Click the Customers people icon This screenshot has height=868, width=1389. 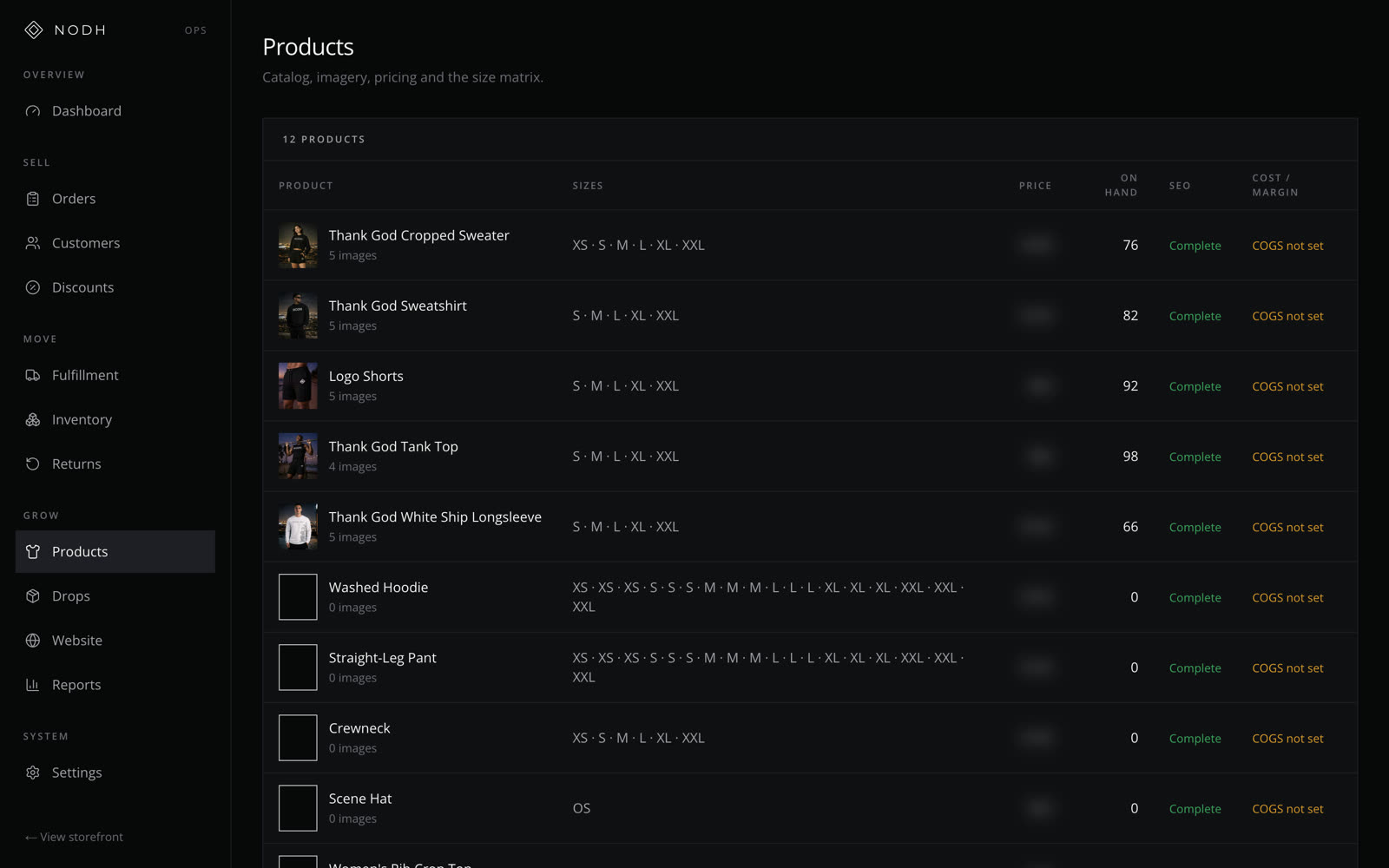pos(33,243)
